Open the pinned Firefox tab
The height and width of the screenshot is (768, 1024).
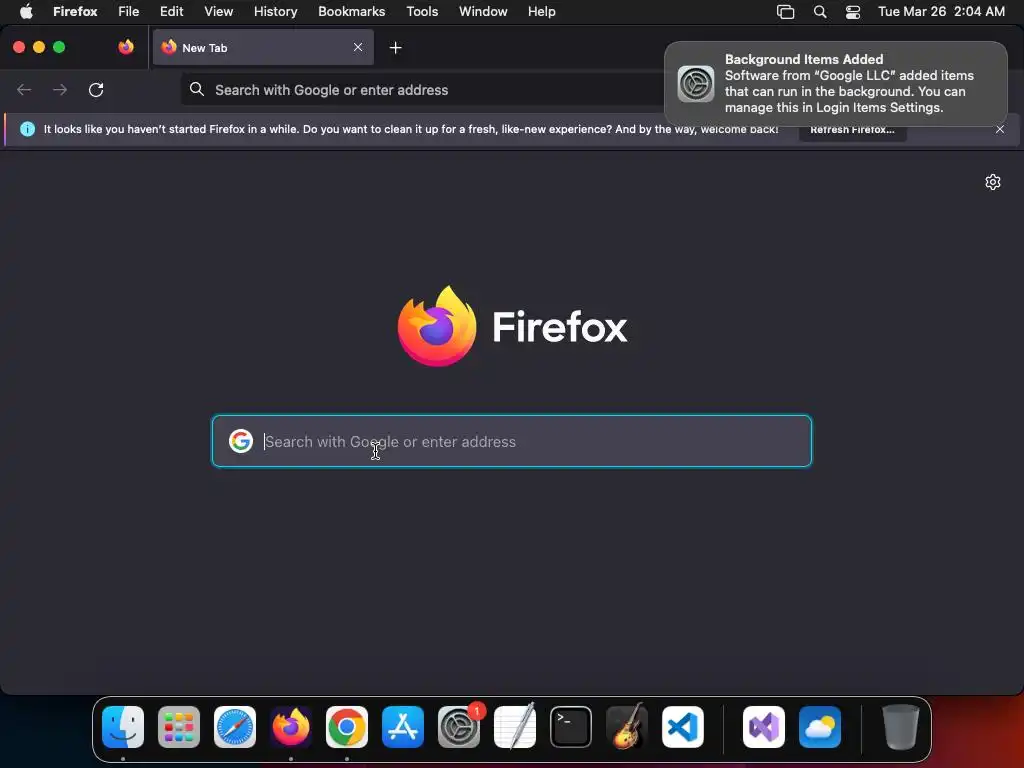(x=126, y=47)
